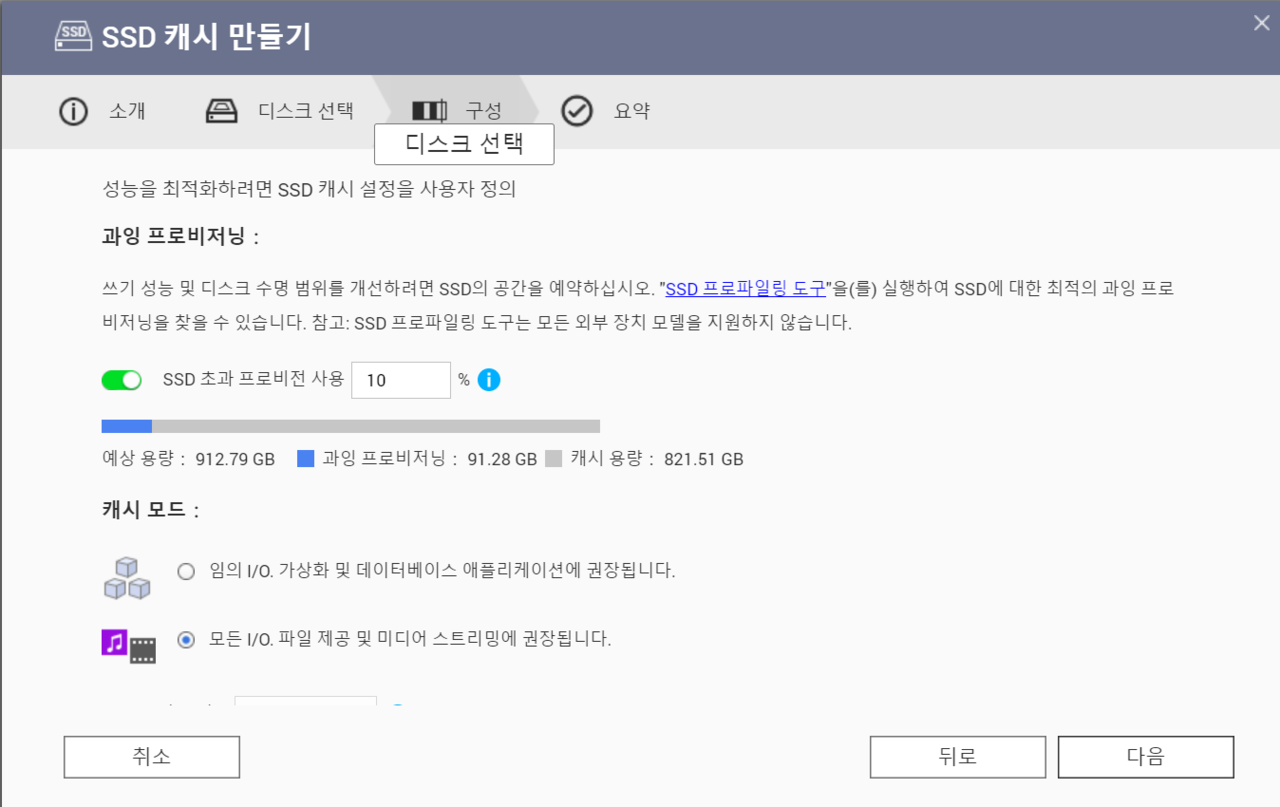Click the gray 캐시 용량 legend square
The image size is (1280, 807).
(554, 459)
